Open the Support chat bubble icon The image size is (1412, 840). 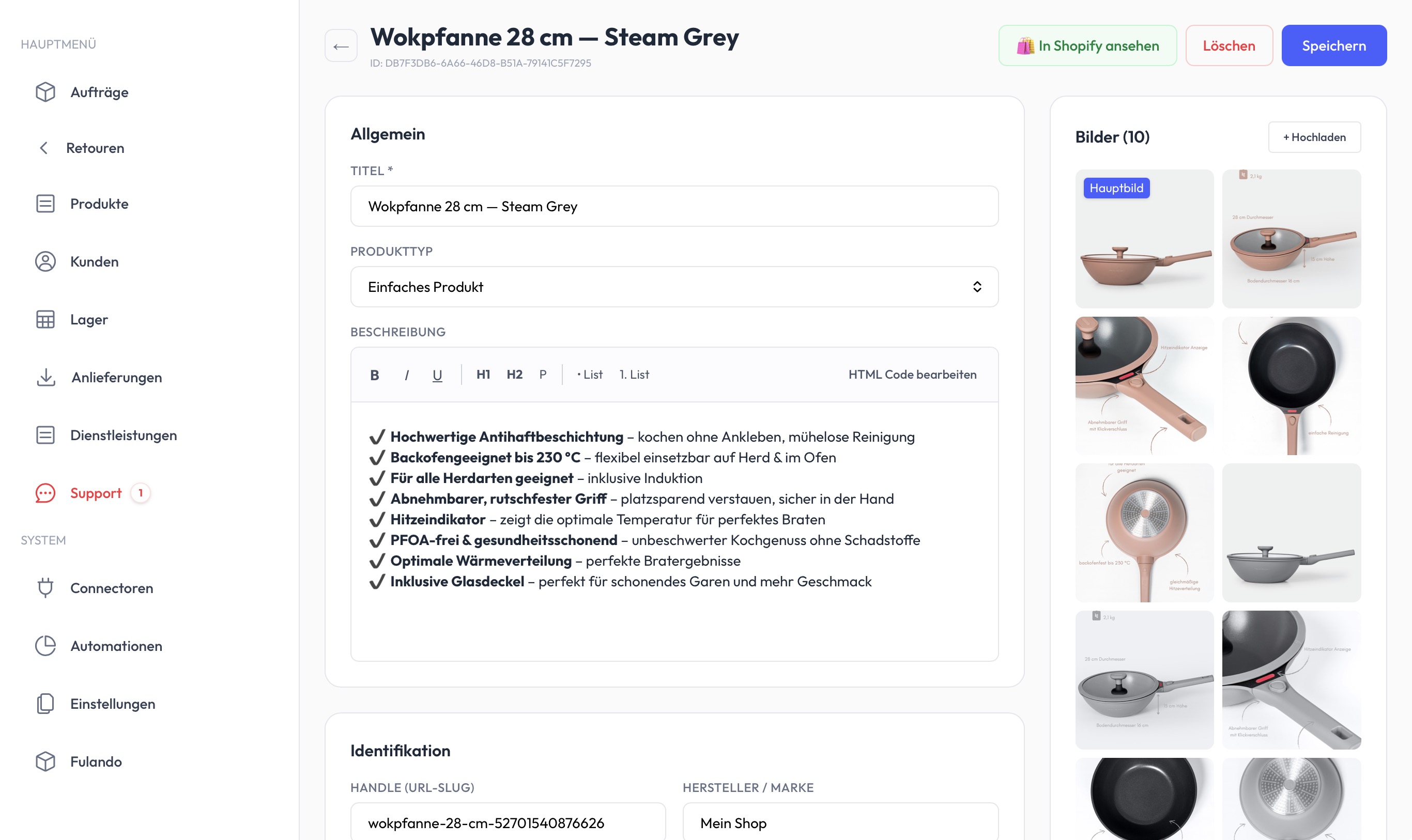tap(45, 493)
